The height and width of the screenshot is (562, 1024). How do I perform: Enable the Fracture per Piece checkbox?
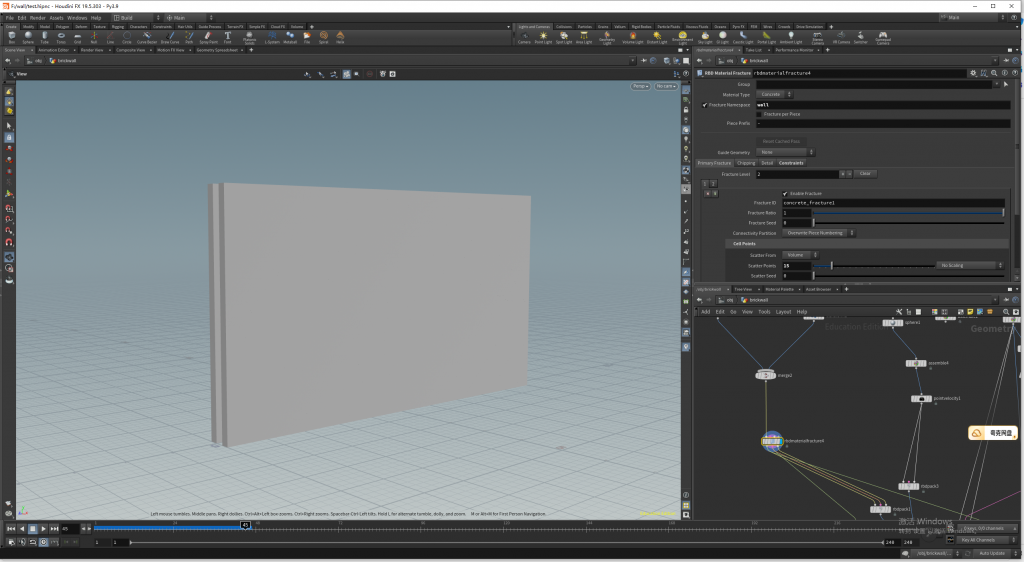click(759, 114)
